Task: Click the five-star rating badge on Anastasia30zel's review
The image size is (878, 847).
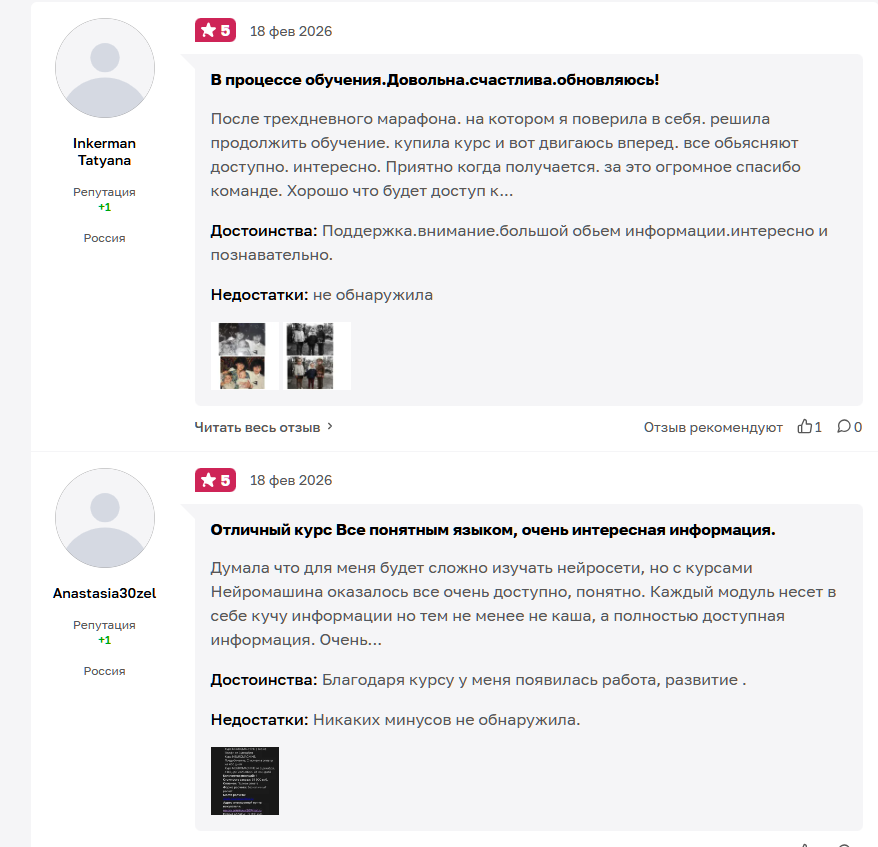Action: (215, 480)
